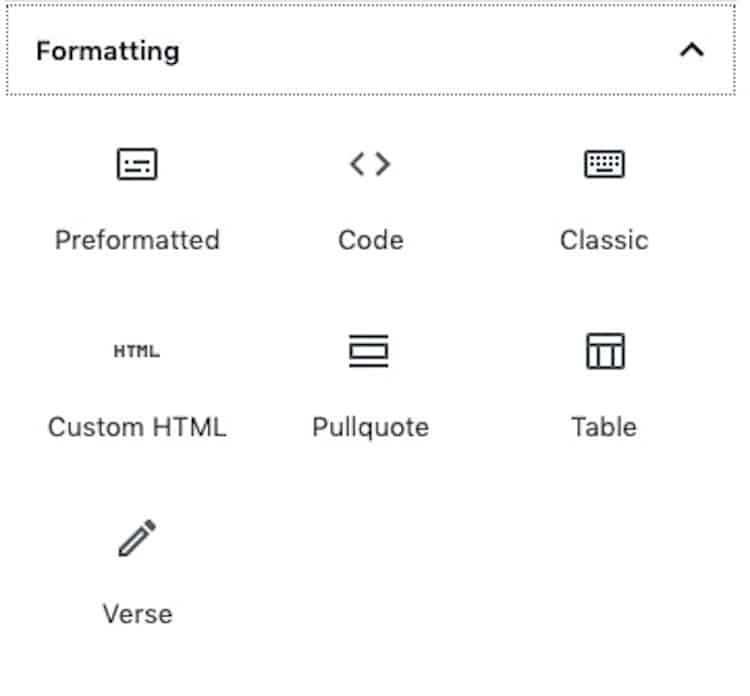The width and height of the screenshot is (750, 696).
Task: Insert a Table block
Action: point(604,384)
